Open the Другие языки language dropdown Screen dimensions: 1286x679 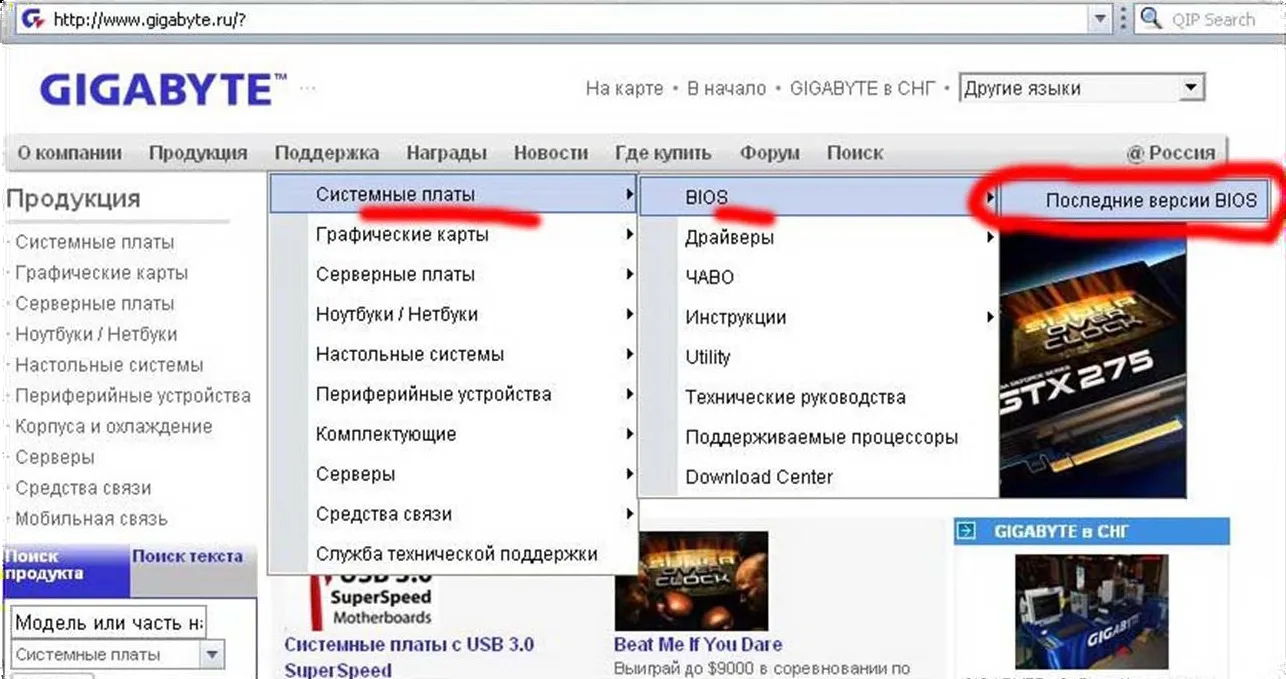point(1081,88)
